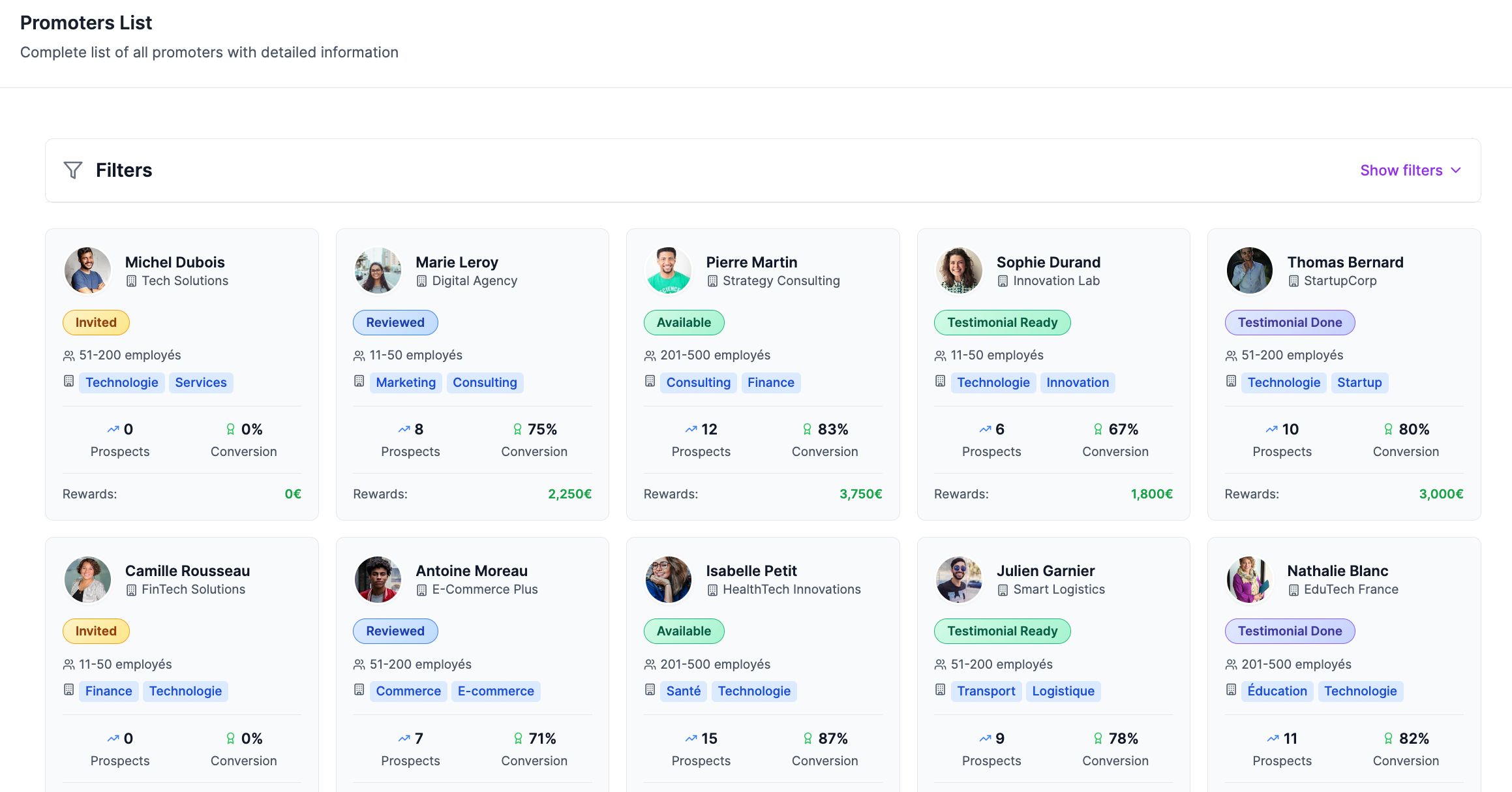The height and width of the screenshot is (792, 1512).
Task: Click the building icon before StartupCorp
Action: (x=1293, y=281)
